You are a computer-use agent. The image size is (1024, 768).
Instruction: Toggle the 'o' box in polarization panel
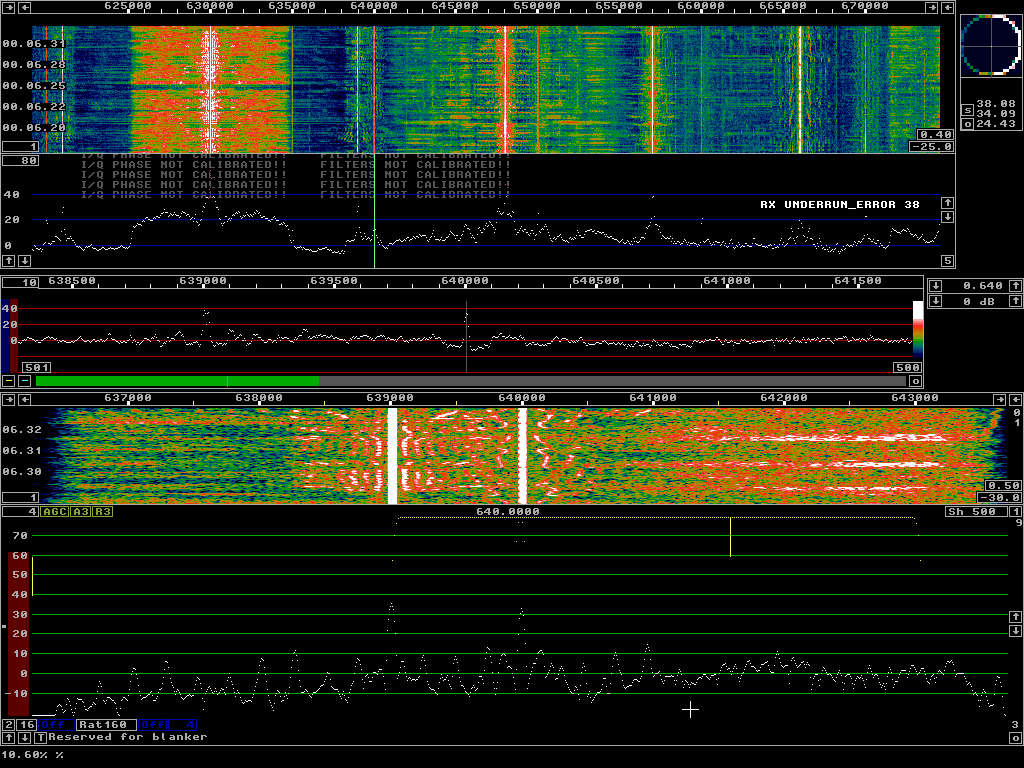(967, 123)
